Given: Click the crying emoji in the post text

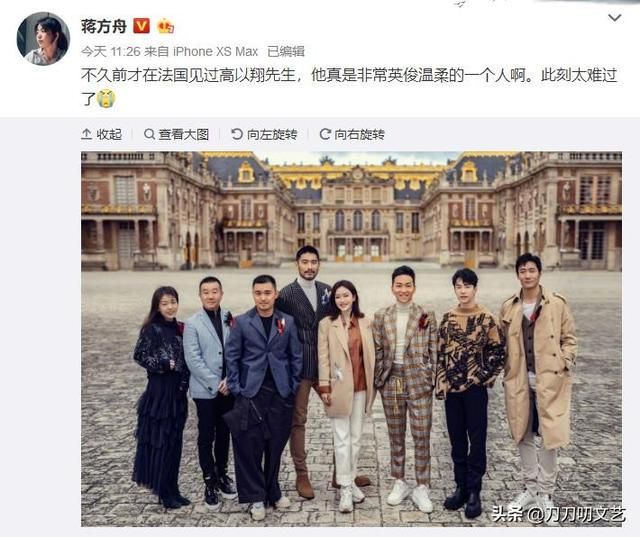Looking at the screenshot, I should (106, 99).
